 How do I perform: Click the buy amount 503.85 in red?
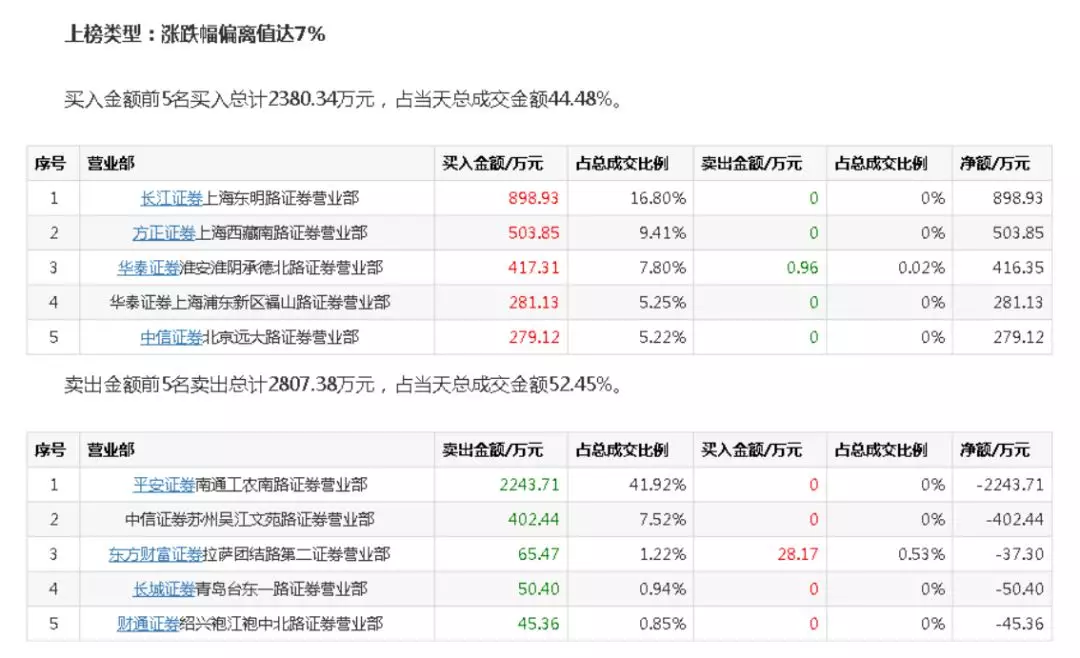pyautogui.click(x=533, y=233)
